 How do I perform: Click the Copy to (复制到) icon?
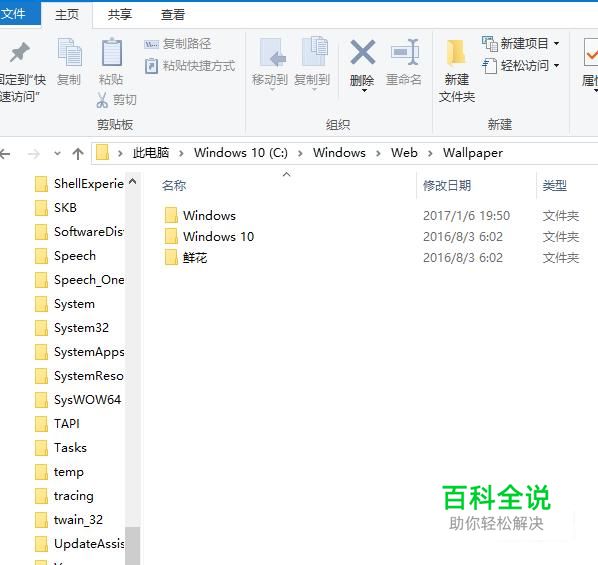tap(315, 52)
